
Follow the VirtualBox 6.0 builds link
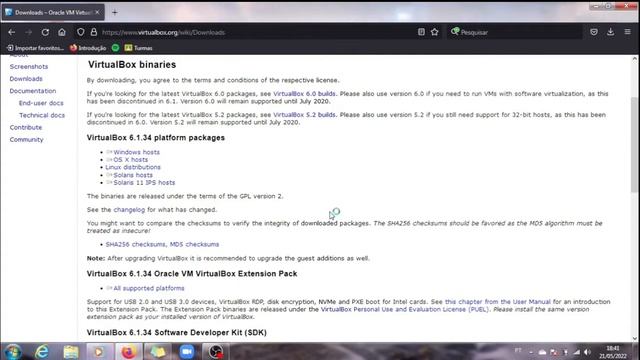pyautogui.click(x=304, y=94)
